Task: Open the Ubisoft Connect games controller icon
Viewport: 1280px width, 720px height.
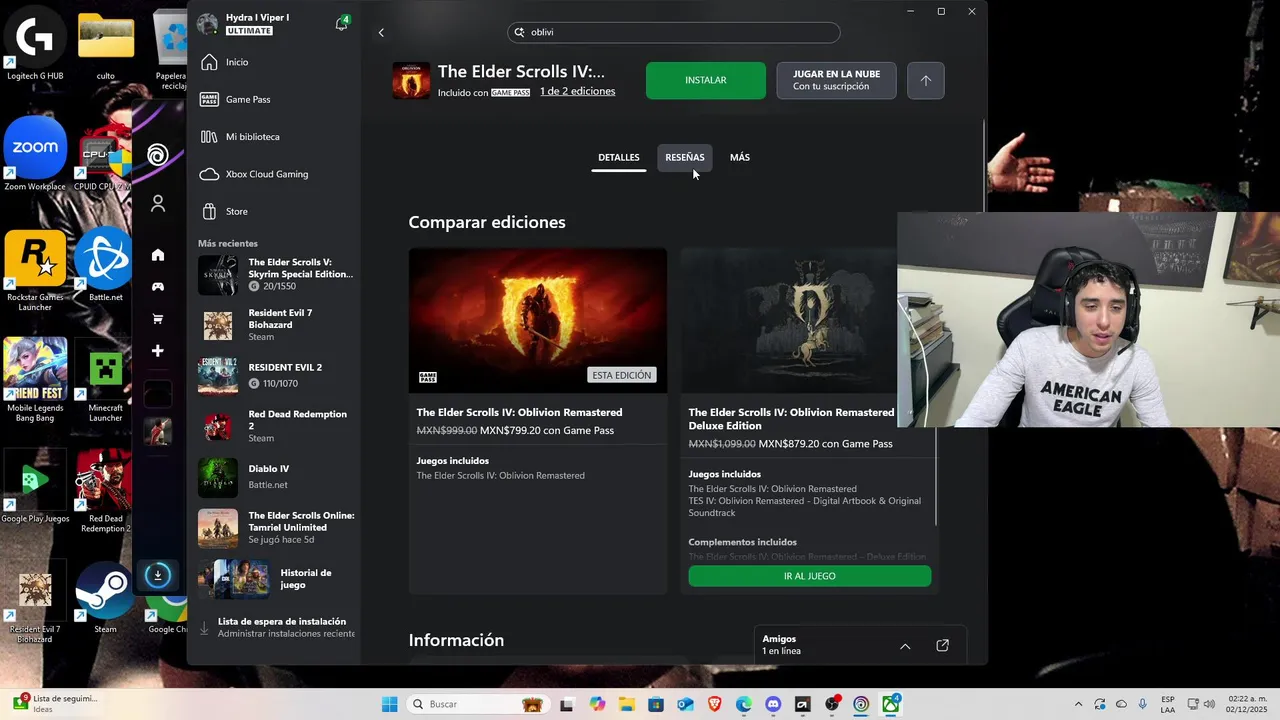Action: pos(158,287)
